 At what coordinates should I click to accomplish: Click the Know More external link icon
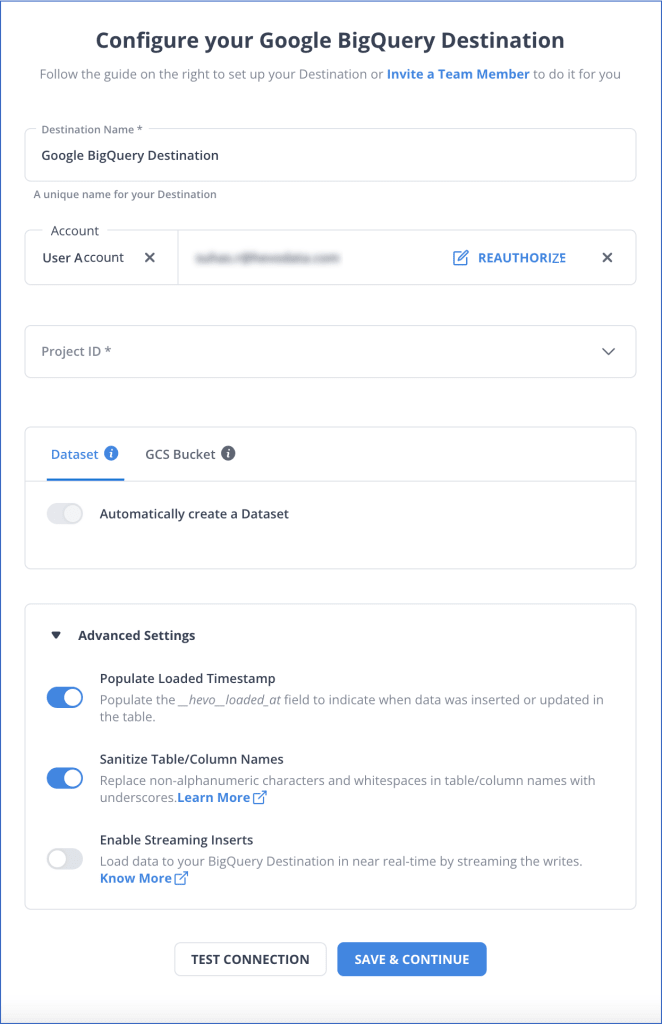(181, 878)
